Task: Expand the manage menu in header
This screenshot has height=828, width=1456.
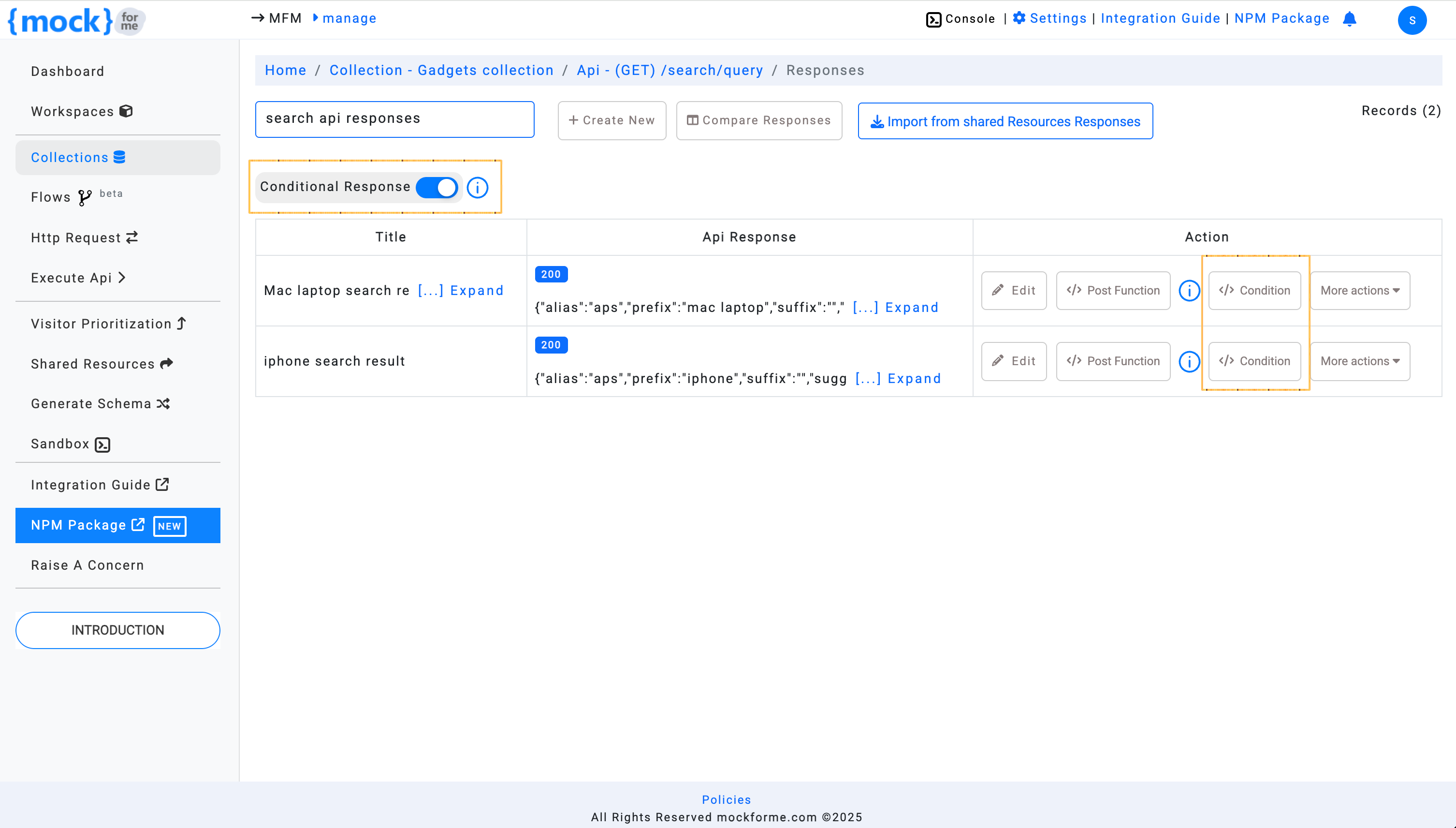Action: [x=344, y=18]
